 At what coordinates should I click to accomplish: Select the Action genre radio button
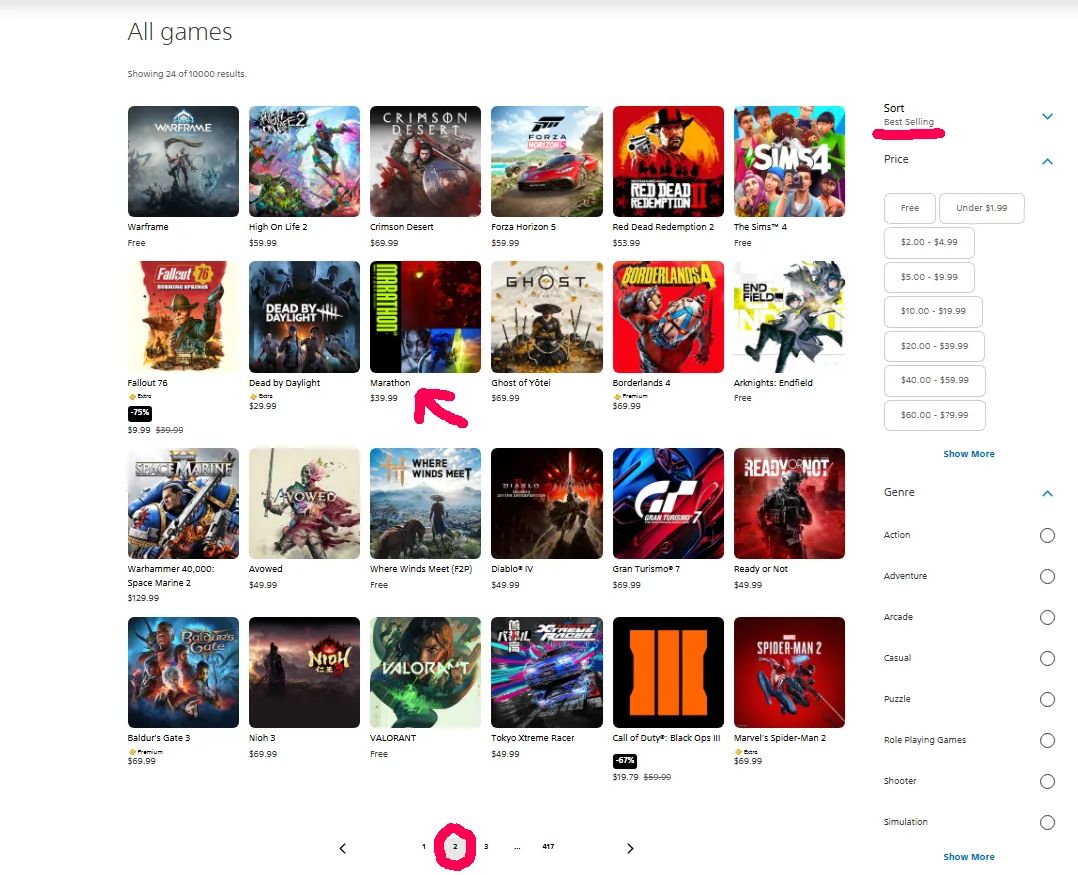point(1047,535)
